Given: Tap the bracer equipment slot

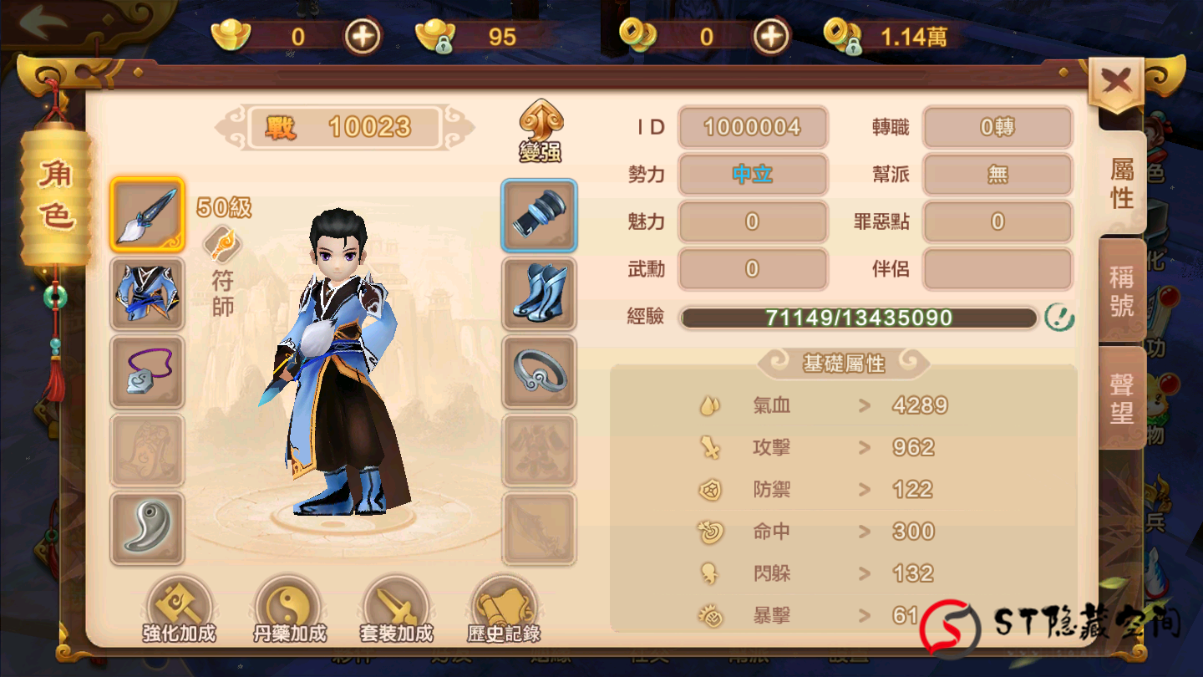Looking at the screenshot, I should [x=539, y=214].
